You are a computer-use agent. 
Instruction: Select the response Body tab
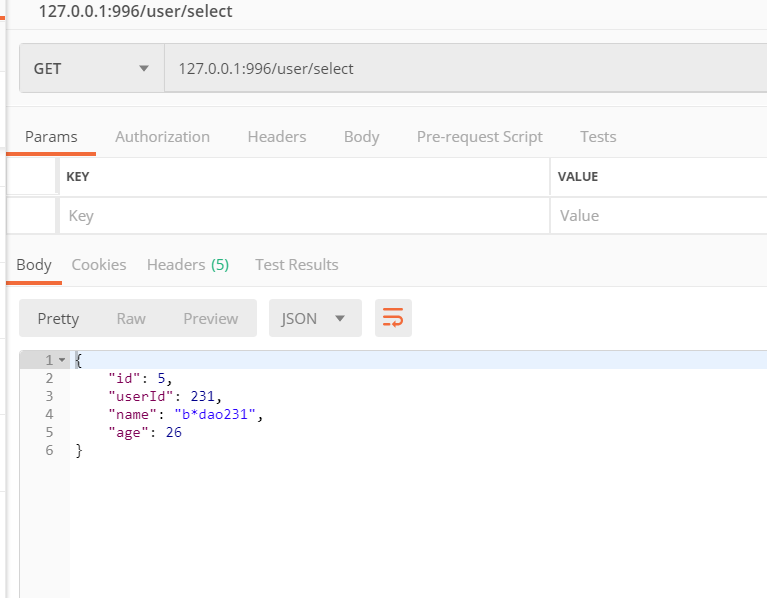click(x=34, y=265)
